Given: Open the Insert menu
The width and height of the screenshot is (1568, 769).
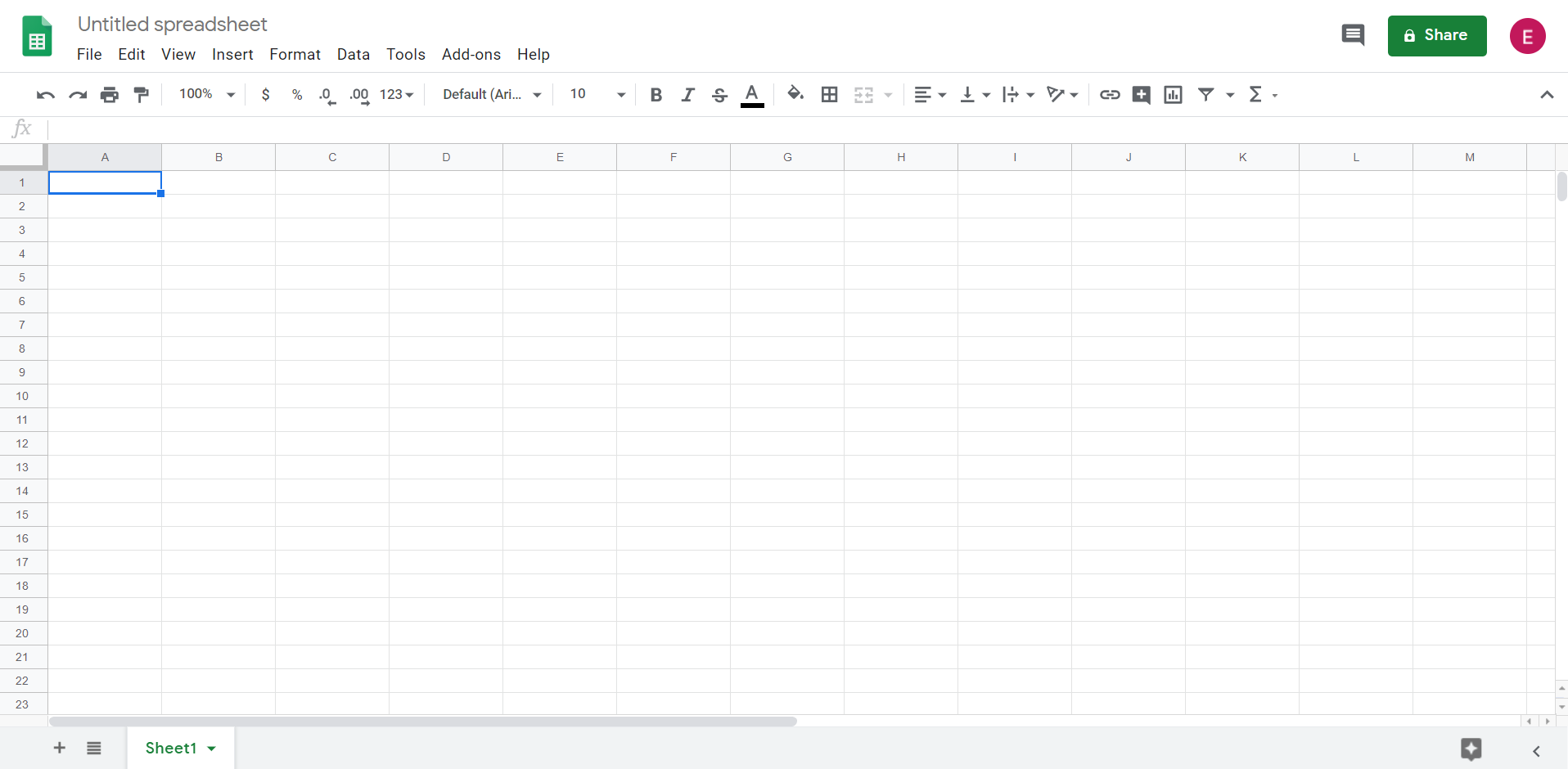Looking at the screenshot, I should [232, 54].
